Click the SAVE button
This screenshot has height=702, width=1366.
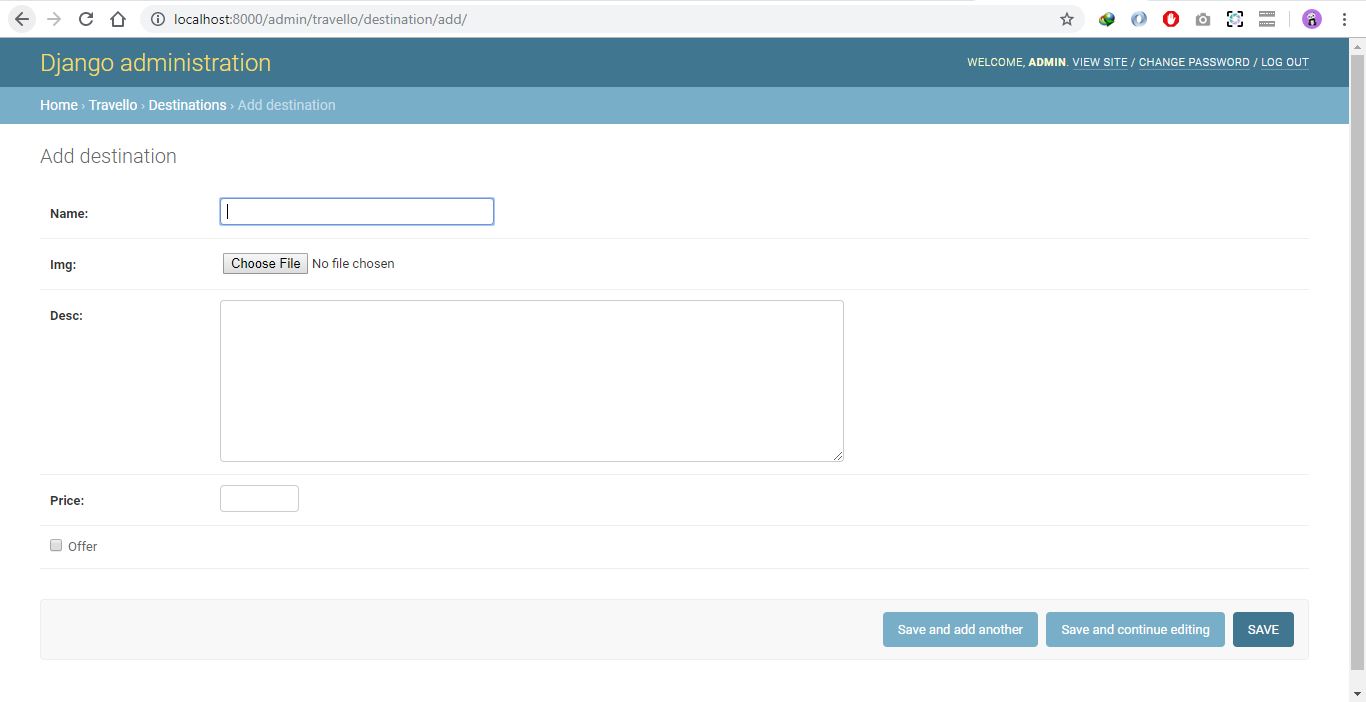click(x=1263, y=629)
